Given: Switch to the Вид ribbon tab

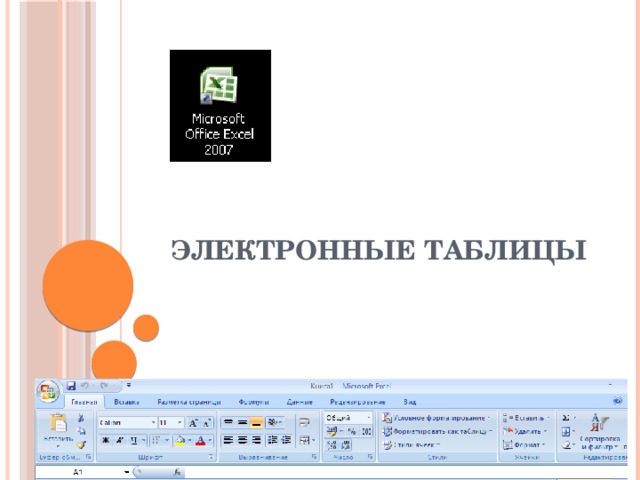Looking at the screenshot, I should 410,402.
